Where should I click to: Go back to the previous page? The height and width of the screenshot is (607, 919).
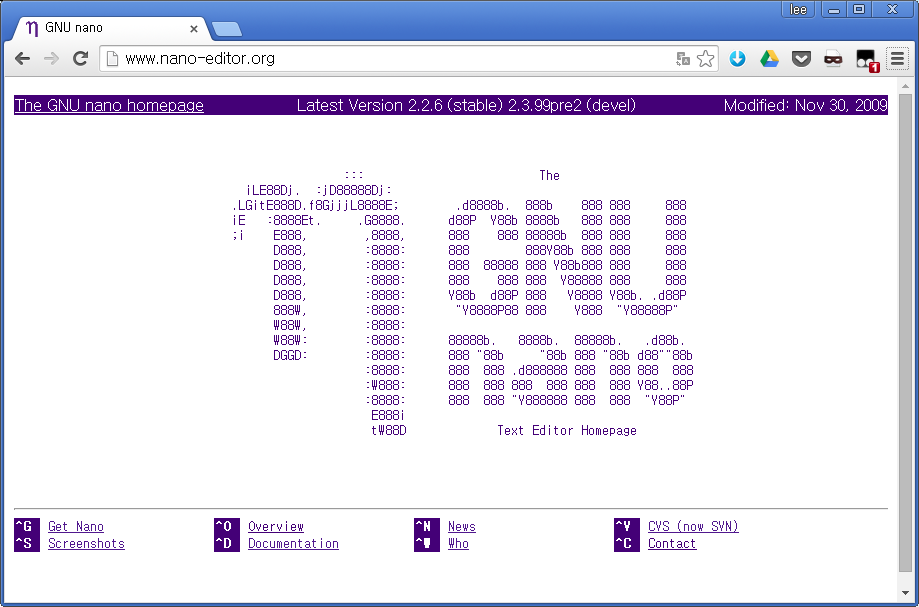tap(22, 59)
